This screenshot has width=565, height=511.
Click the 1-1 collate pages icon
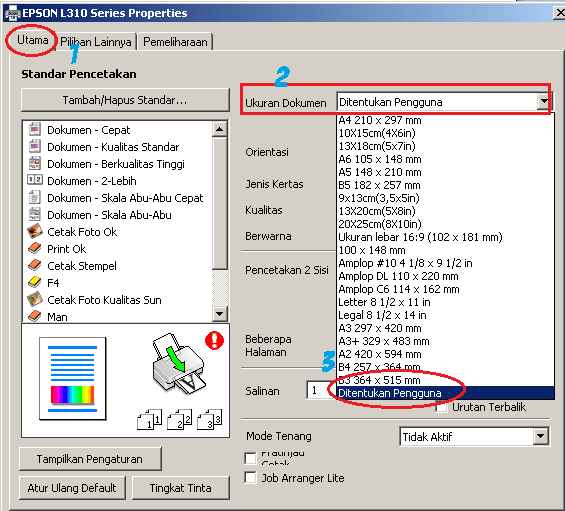[x=150, y=420]
